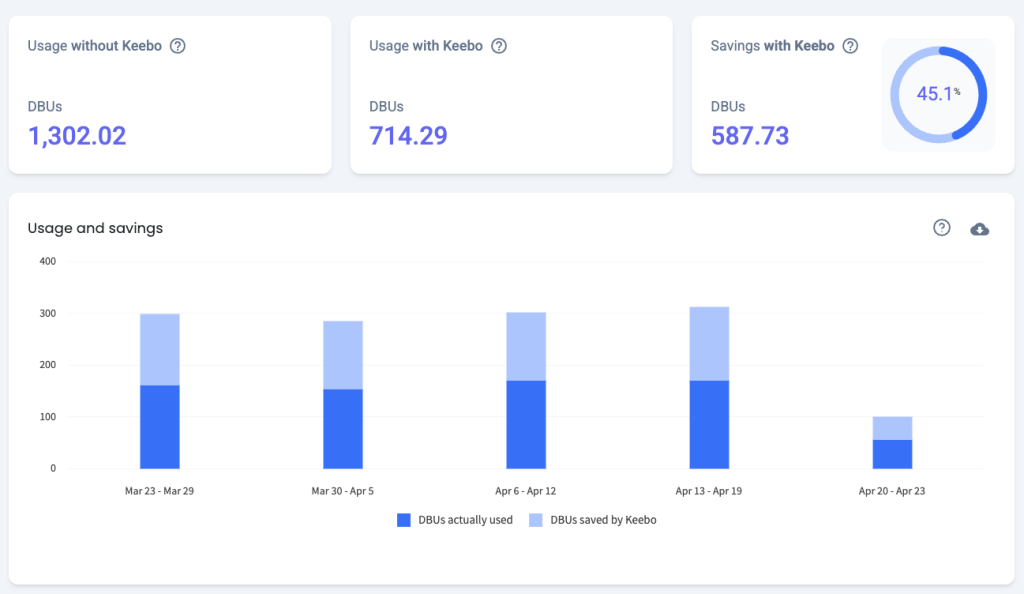Image resolution: width=1024 pixels, height=594 pixels.
Task: Click the value '714.29'
Action: [408, 136]
